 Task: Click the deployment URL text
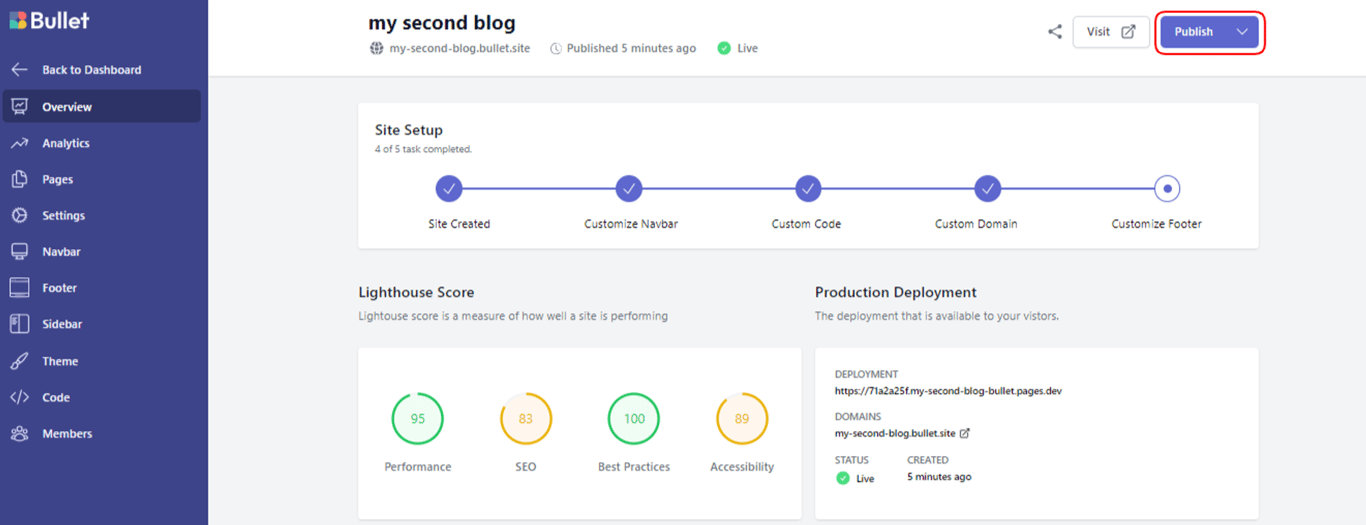pyautogui.click(x=948, y=391)
